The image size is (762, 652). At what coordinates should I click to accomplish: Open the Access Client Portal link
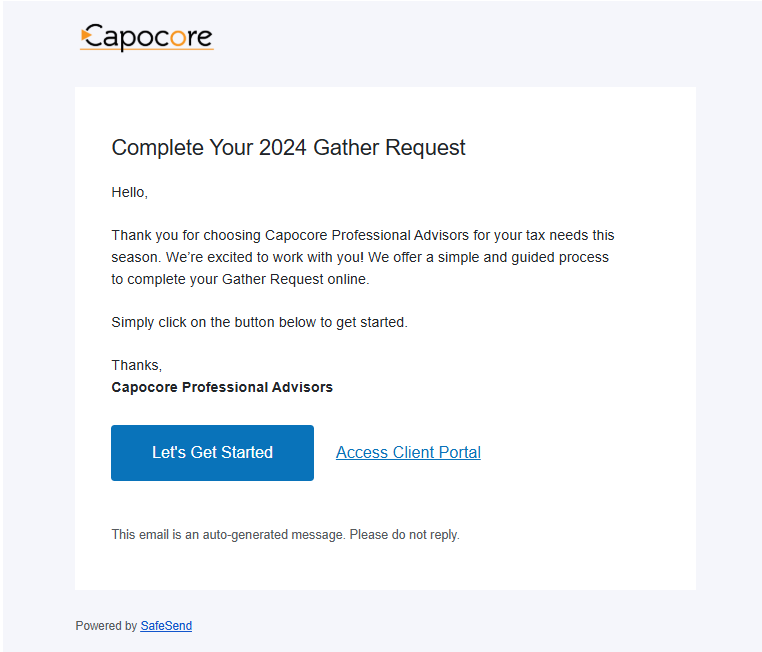tap(408, 452)
